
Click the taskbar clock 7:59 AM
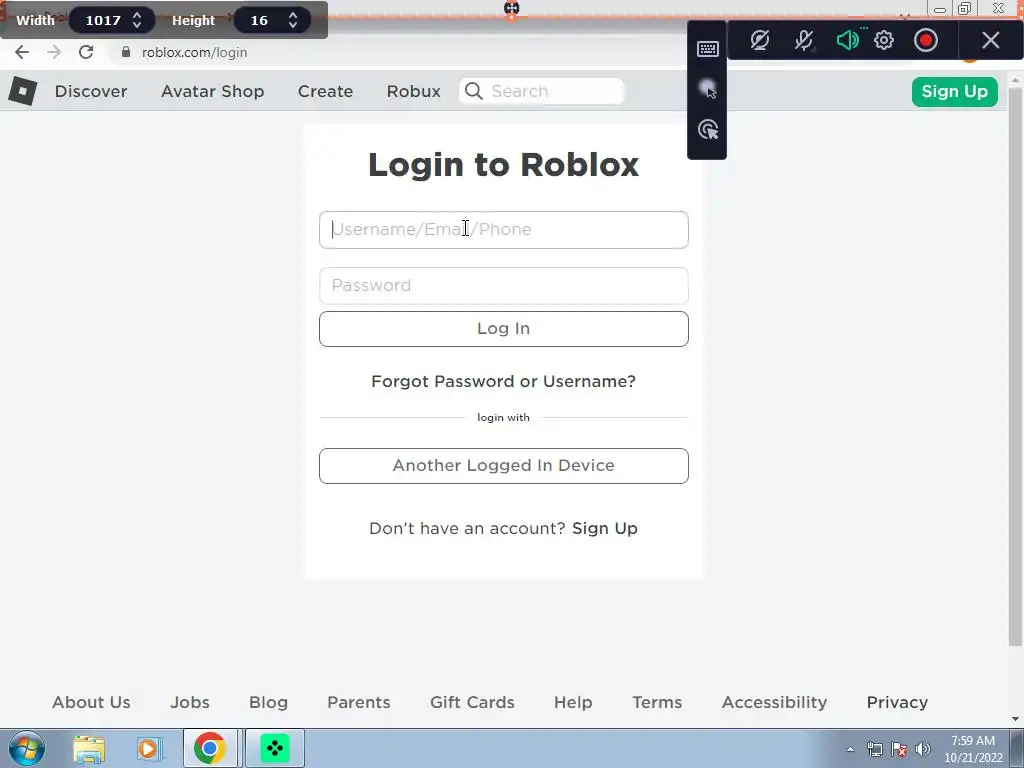(x=972, y=741)
